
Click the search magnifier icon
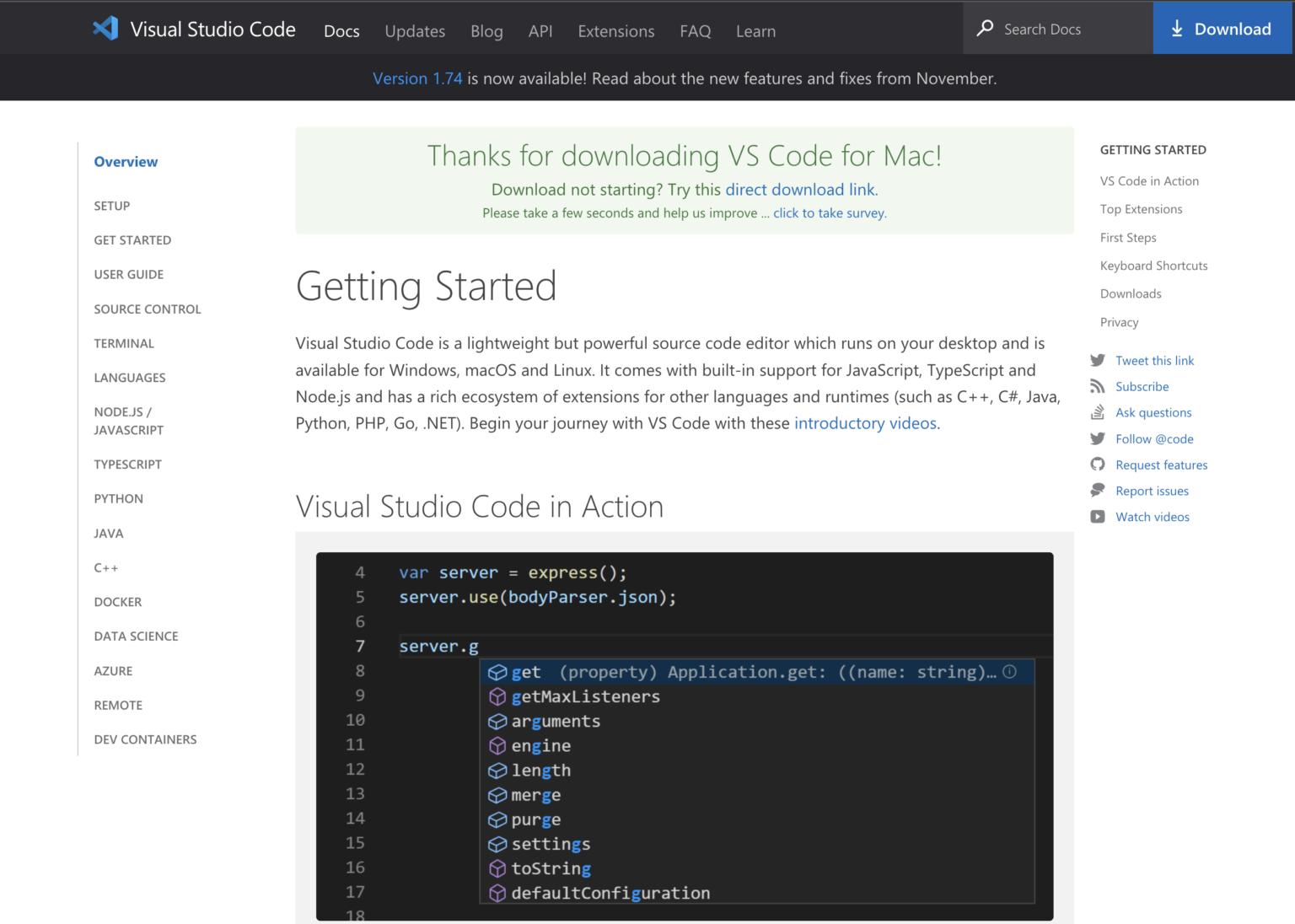click(x=984, y=28)
